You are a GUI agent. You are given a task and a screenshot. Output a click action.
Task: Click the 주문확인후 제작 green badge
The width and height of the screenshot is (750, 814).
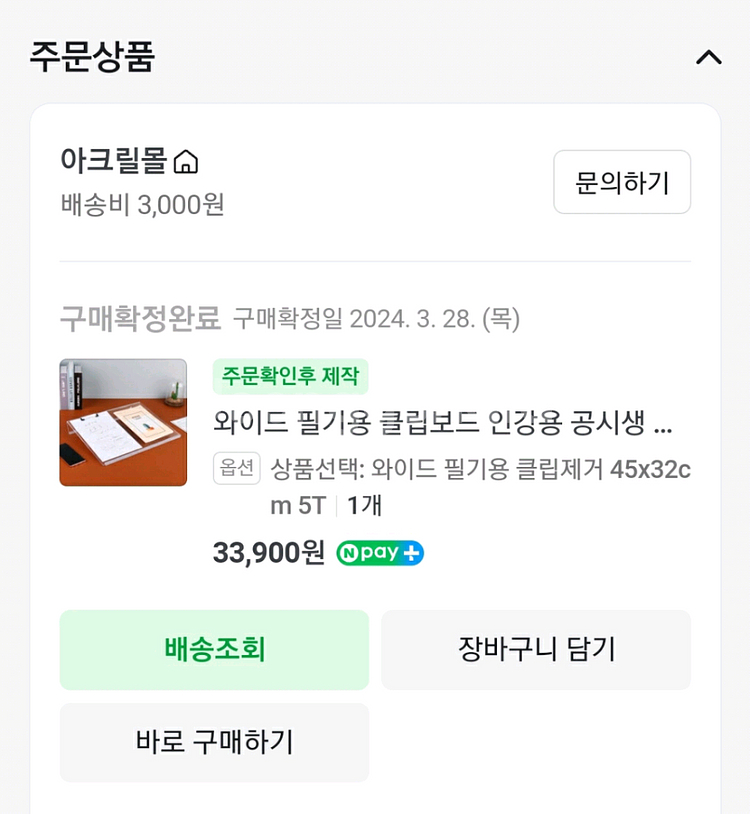point(290,377)
